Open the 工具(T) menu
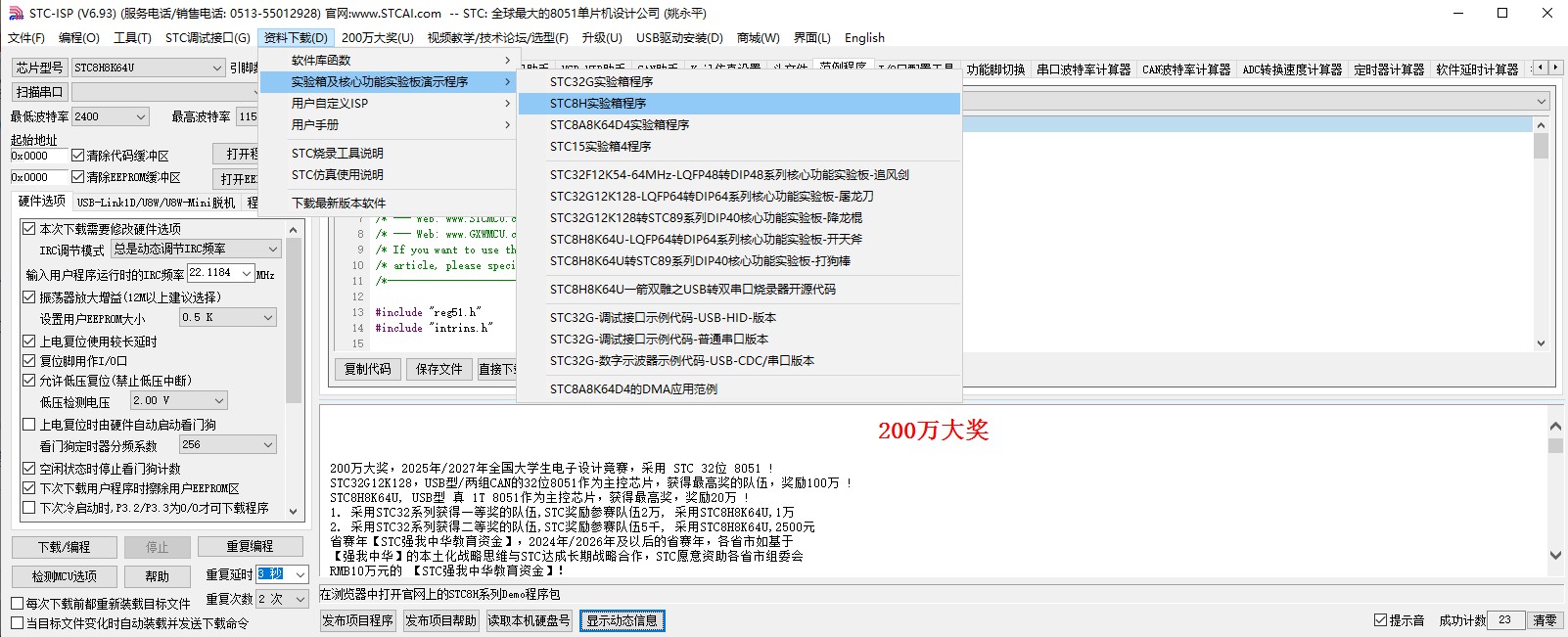 [132, 38]
